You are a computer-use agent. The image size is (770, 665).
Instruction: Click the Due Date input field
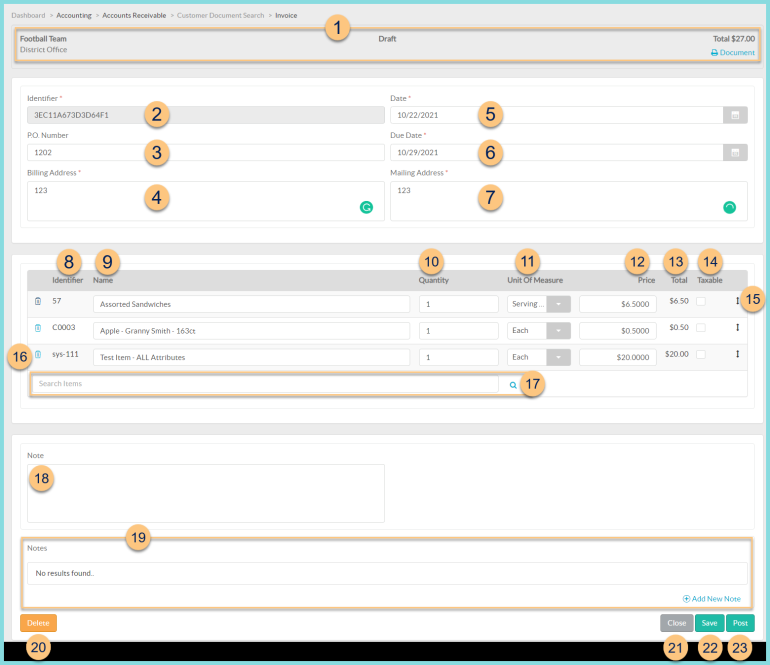click(x=556, y=152)
